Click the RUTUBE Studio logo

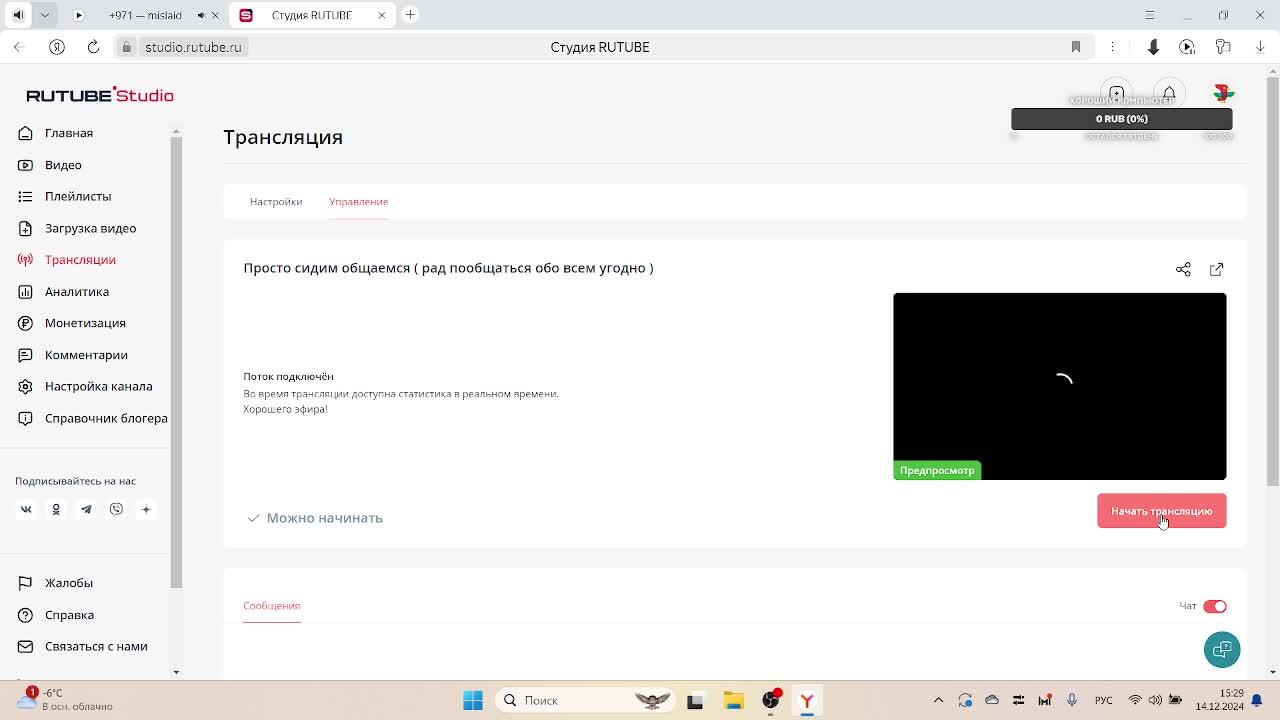100,95
